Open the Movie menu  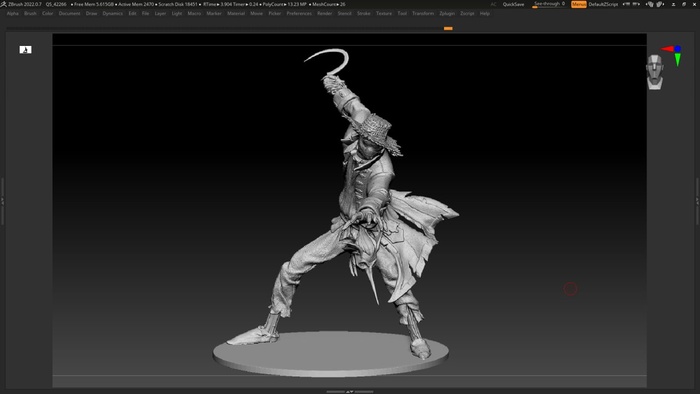click(256, 13)
